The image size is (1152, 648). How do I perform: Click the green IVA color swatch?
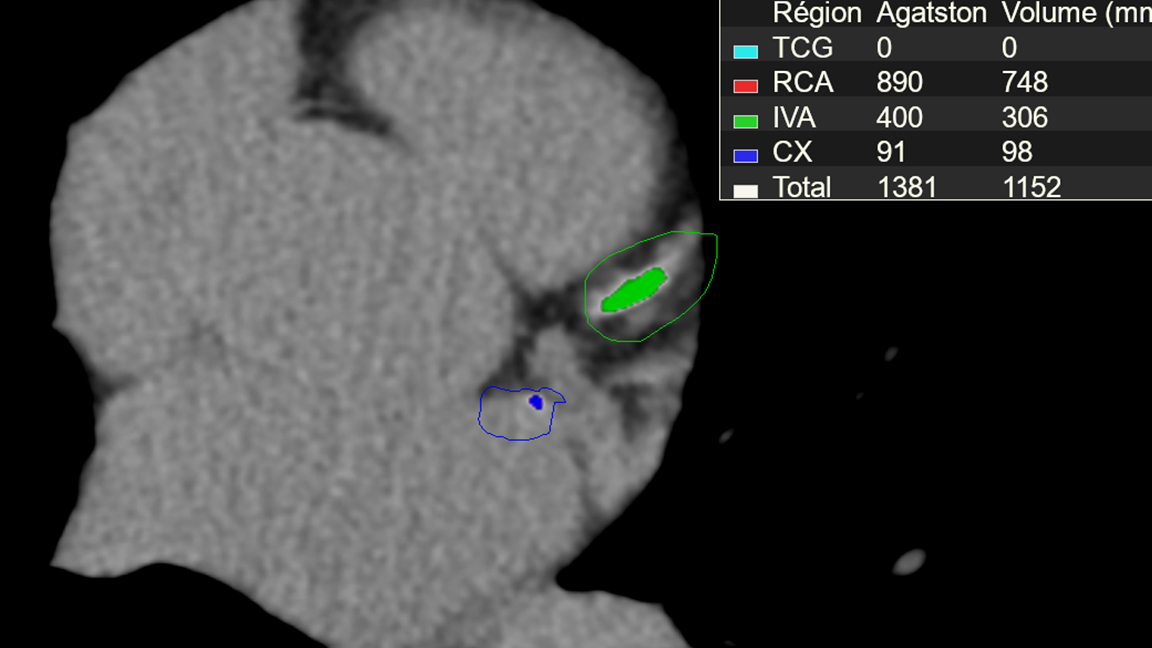[746, 121]
